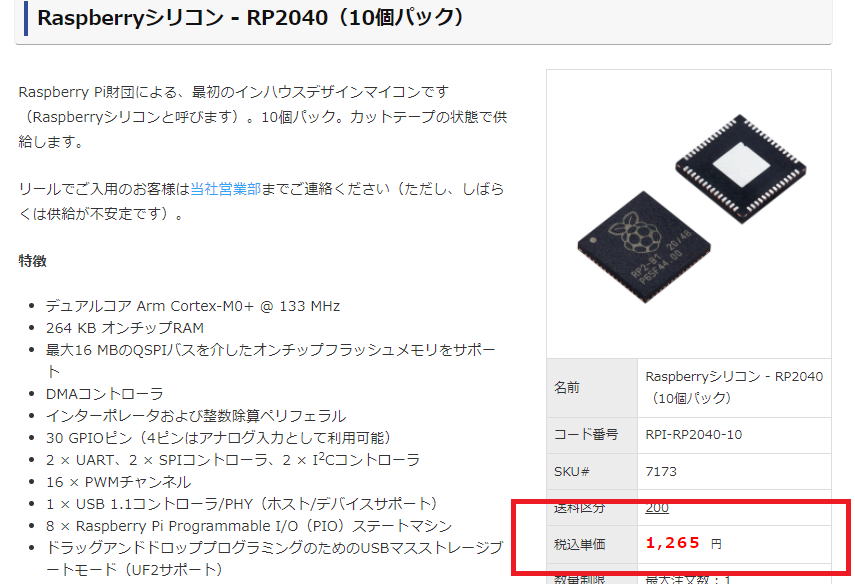
Task: Click the red 1,265 price value
Action: click(672, 543)
